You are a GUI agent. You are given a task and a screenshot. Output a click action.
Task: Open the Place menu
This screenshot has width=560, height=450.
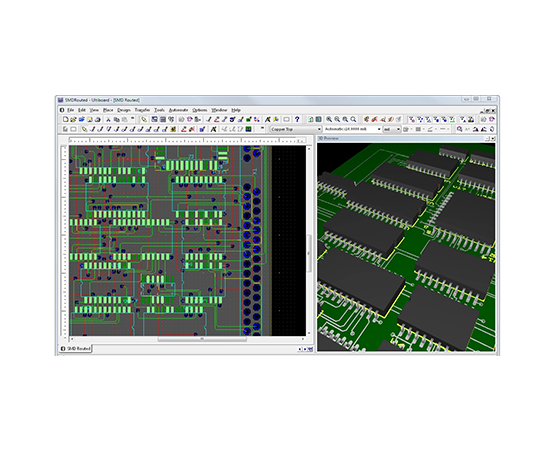(108, 110)
